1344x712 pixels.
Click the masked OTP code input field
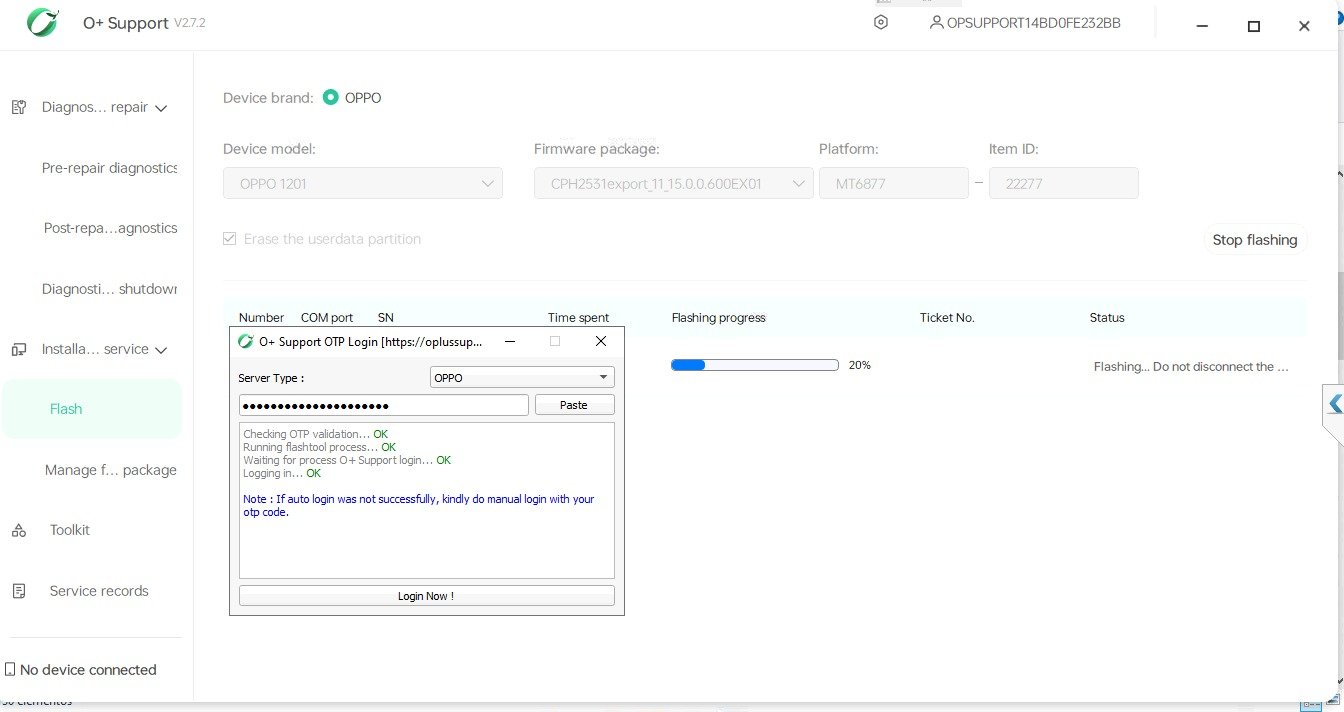click(x=383, y=405)
